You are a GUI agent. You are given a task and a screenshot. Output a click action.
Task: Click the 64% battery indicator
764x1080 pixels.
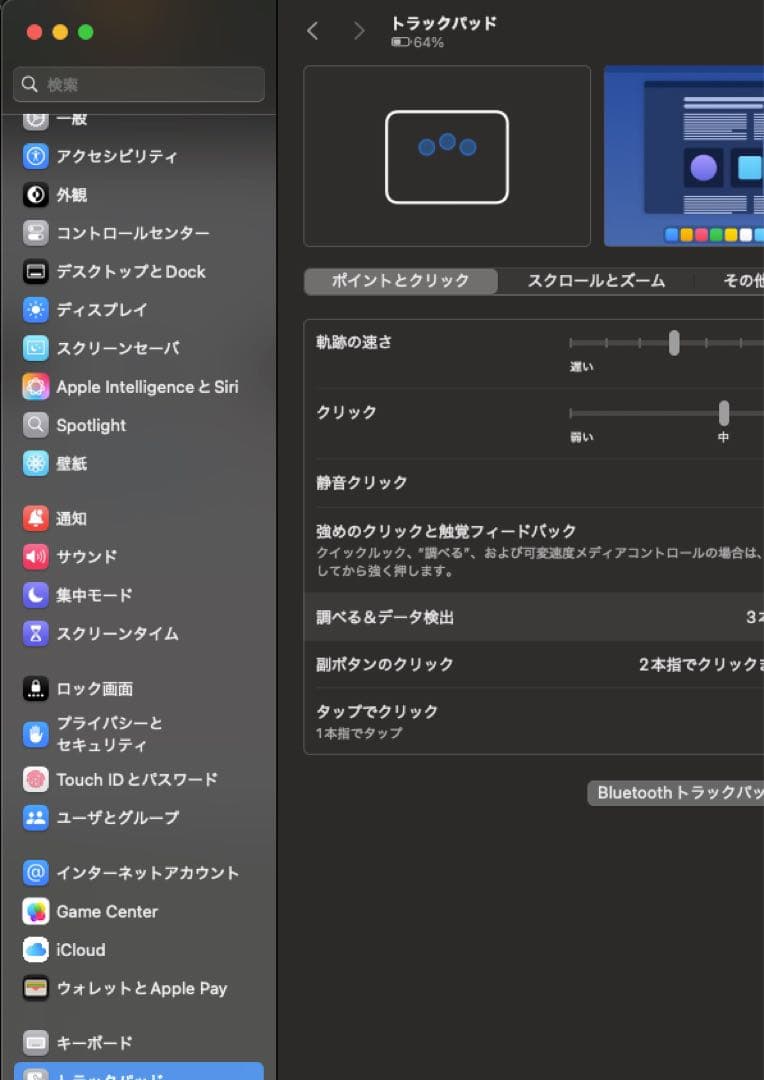point(418,43)
